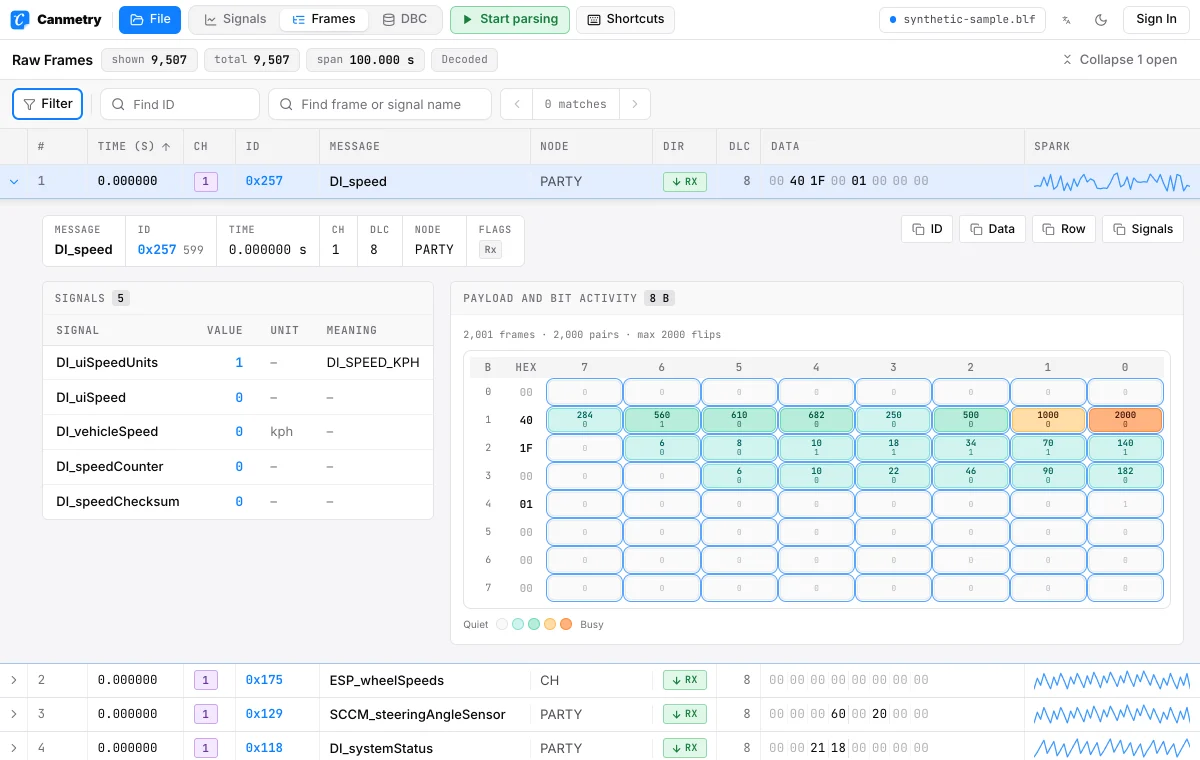Screen dimensions: 1200x760
Task: Go to next match arrow
Action: (x=635, y=104)
